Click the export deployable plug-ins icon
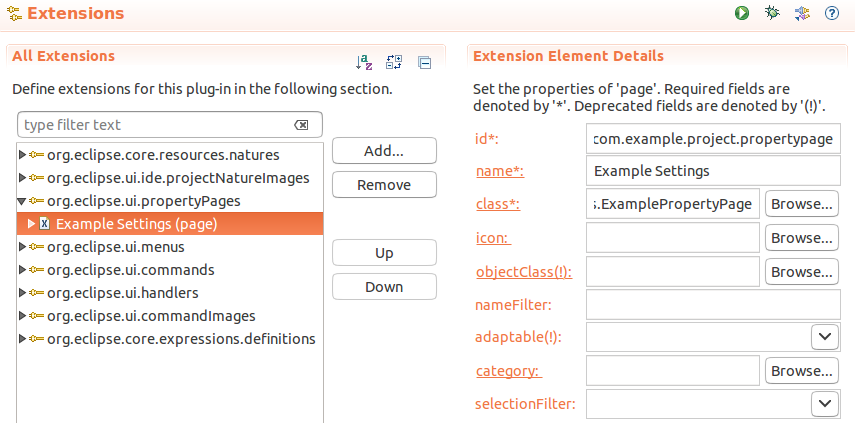Screen dimensions: 857x423 (802, 13)
